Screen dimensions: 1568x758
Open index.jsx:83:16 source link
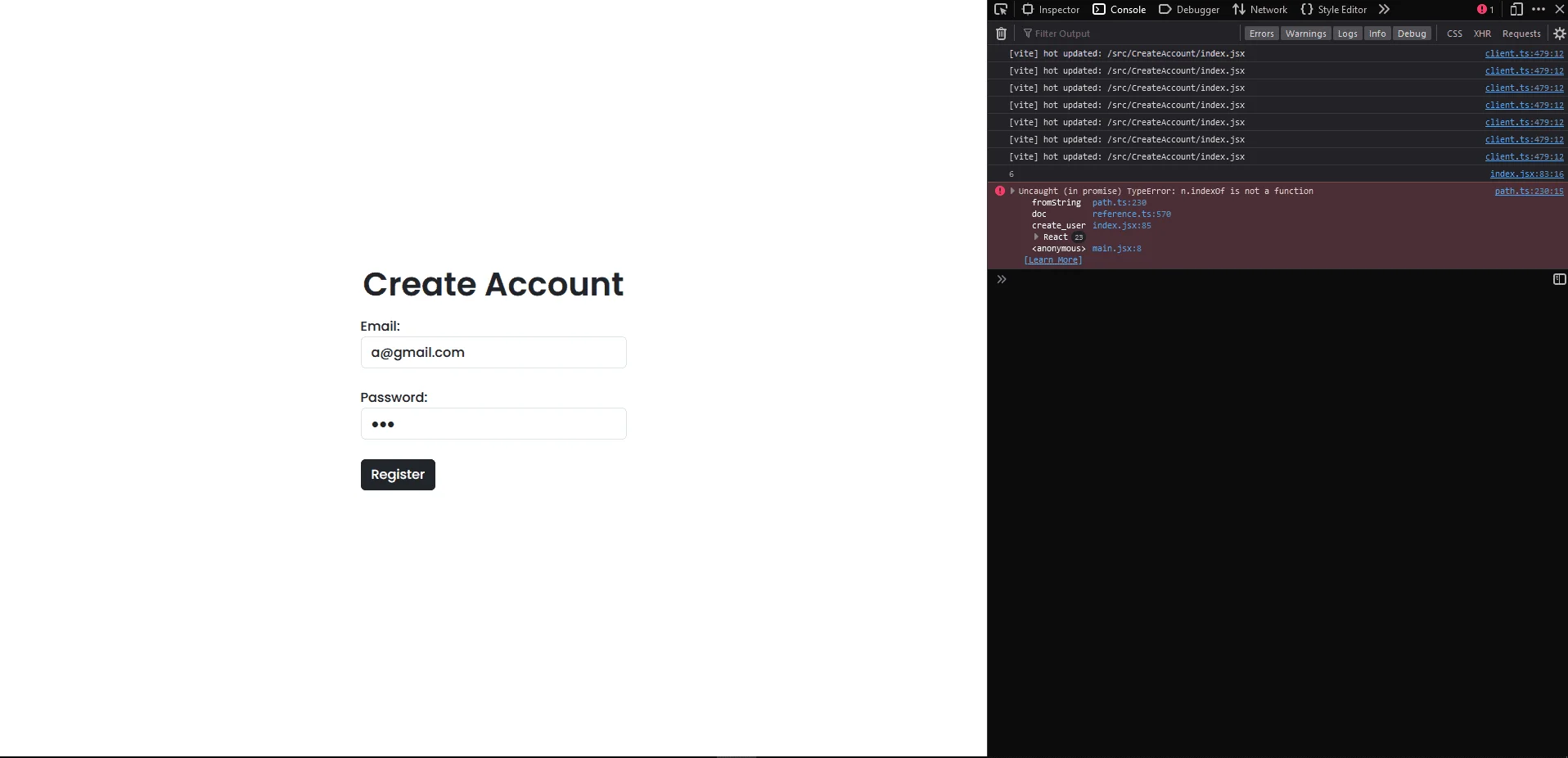point(1526,174)
